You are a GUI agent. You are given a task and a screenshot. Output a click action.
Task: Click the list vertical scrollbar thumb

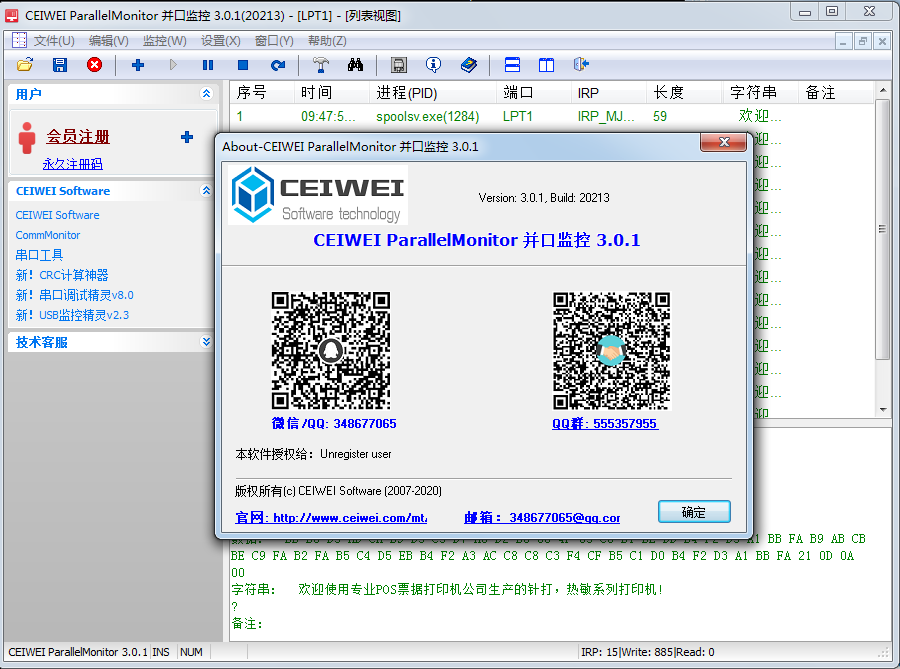click(x=883, y=230)
